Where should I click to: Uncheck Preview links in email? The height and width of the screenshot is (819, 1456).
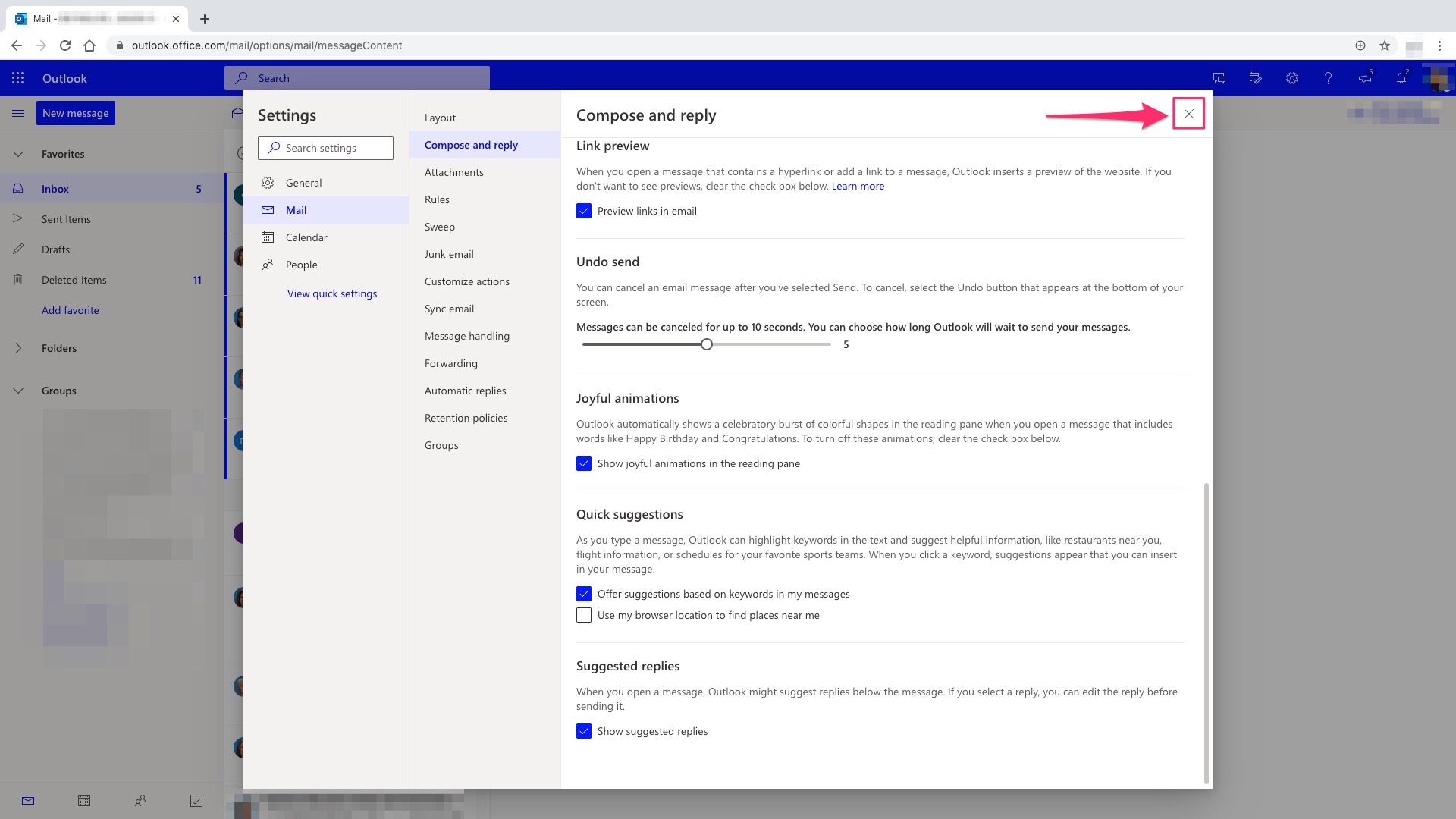point(584,211)
